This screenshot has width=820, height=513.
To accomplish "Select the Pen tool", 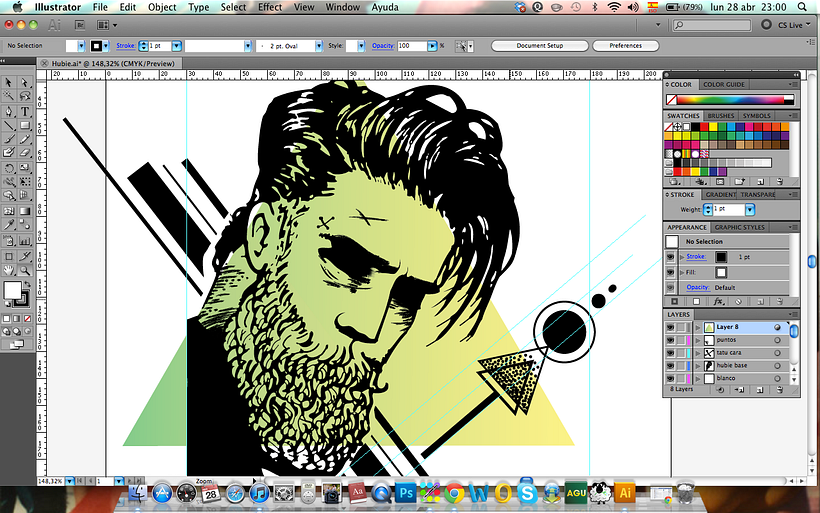I will pyautogui.click(x=9, y=111).
